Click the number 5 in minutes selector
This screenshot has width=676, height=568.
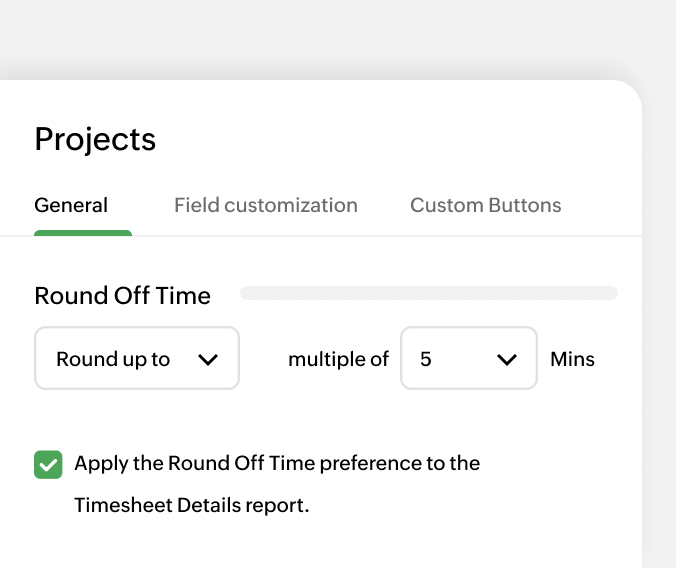pyautogui.click(x=426, y=359)
